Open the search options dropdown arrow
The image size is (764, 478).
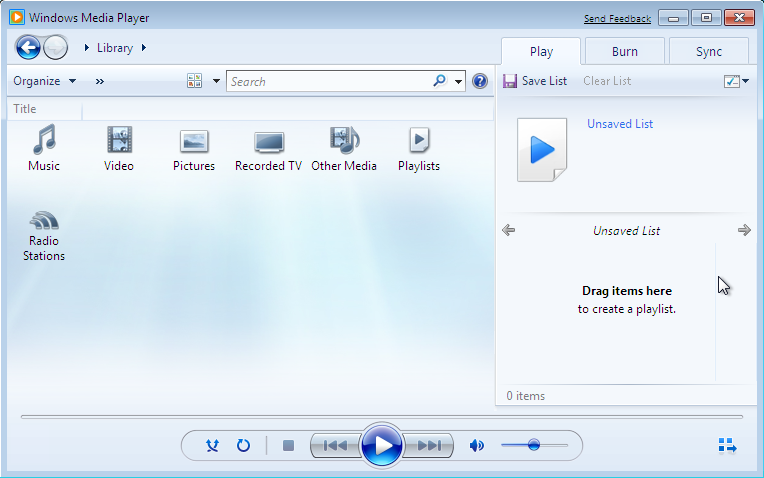point(458,81)
